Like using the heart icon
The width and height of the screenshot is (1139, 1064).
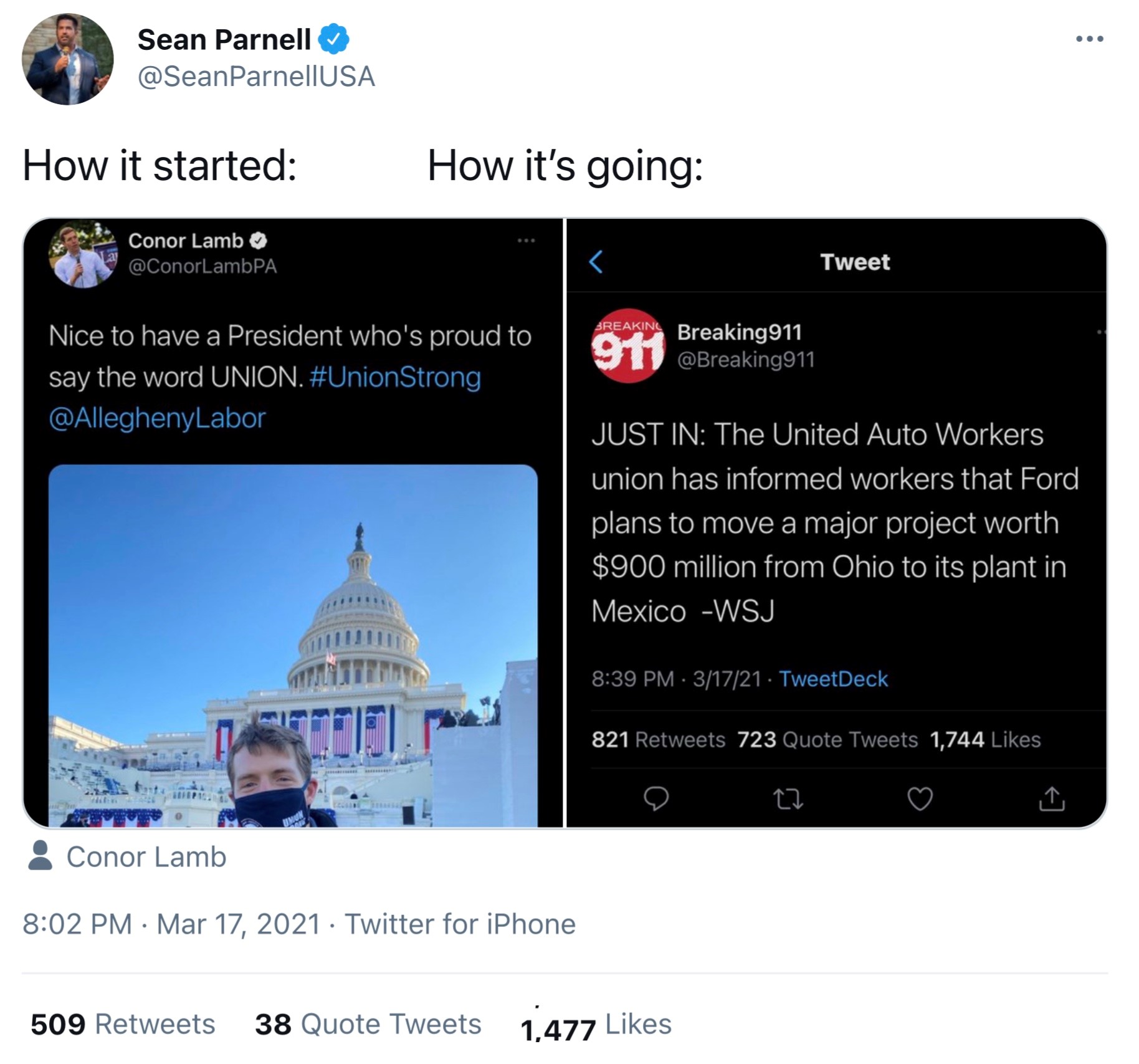[x=920, y=798]
